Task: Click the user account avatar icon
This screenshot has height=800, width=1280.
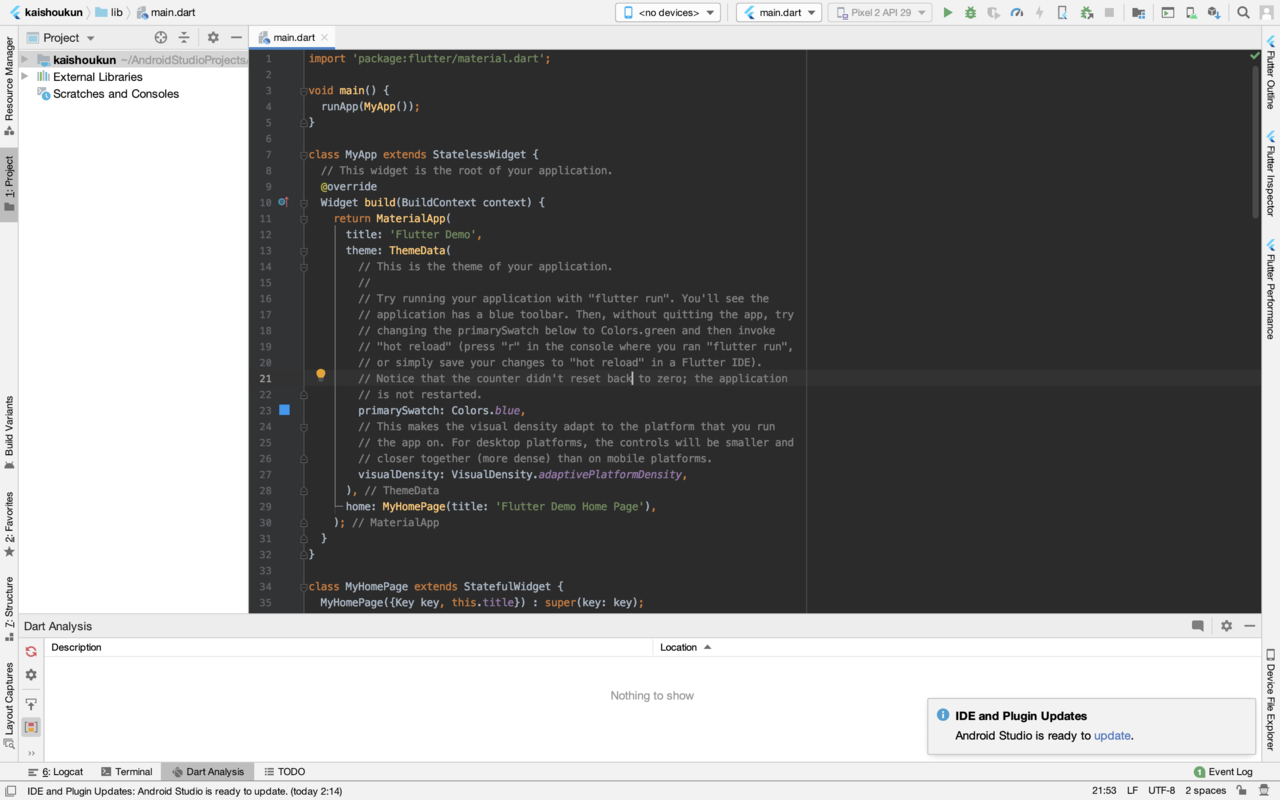Action: [x=1266, y=13]
